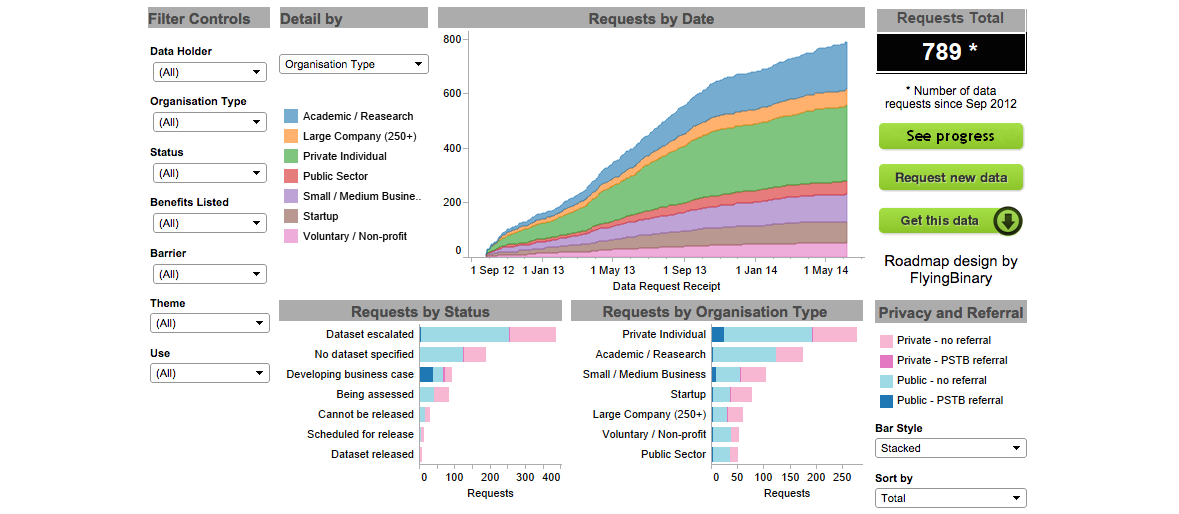Select the Startup legend swatch
The width and height of the screenshot is (1179, 514).
pos(291,216)
